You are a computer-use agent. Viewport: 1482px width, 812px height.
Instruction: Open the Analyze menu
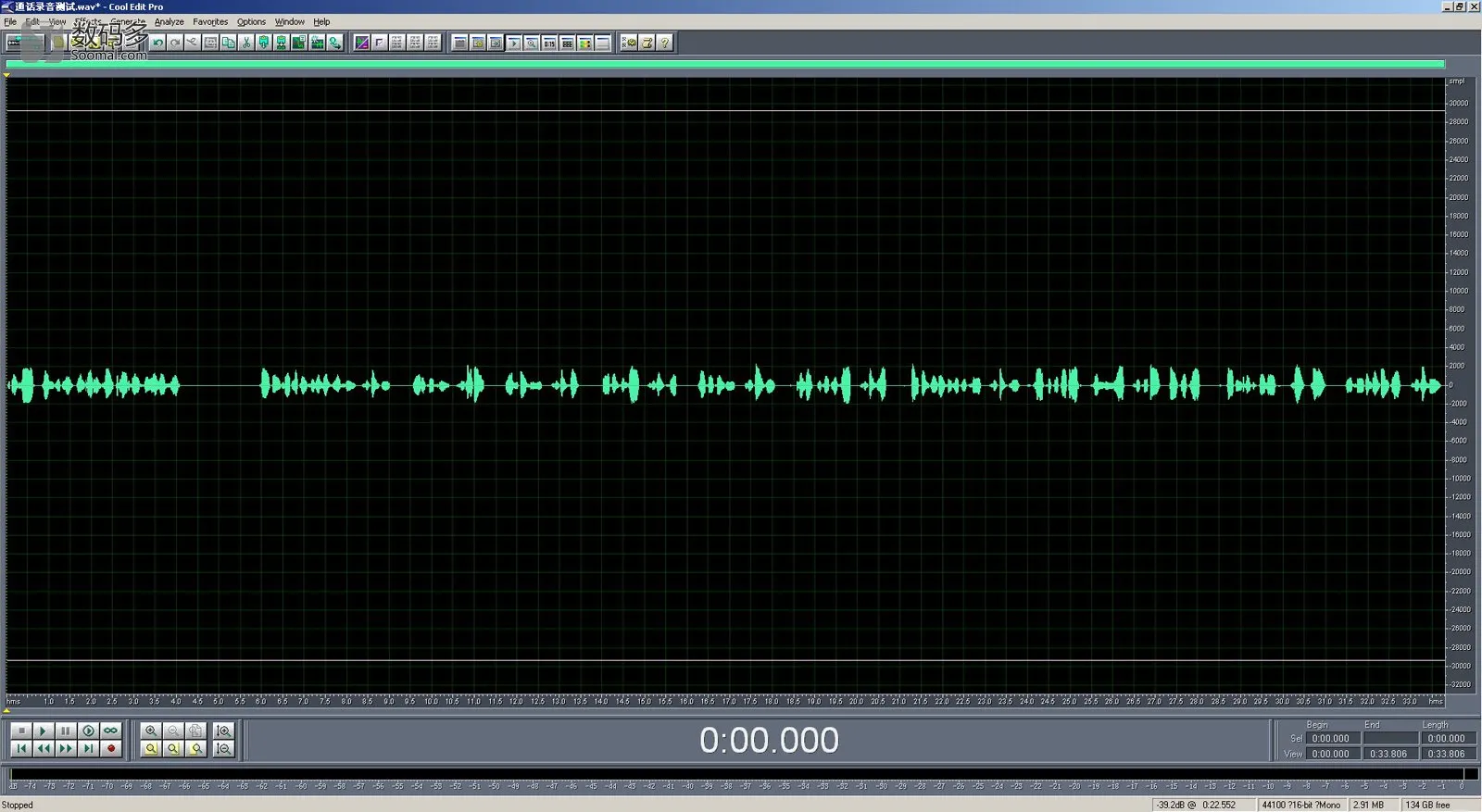tap(169, 21)
